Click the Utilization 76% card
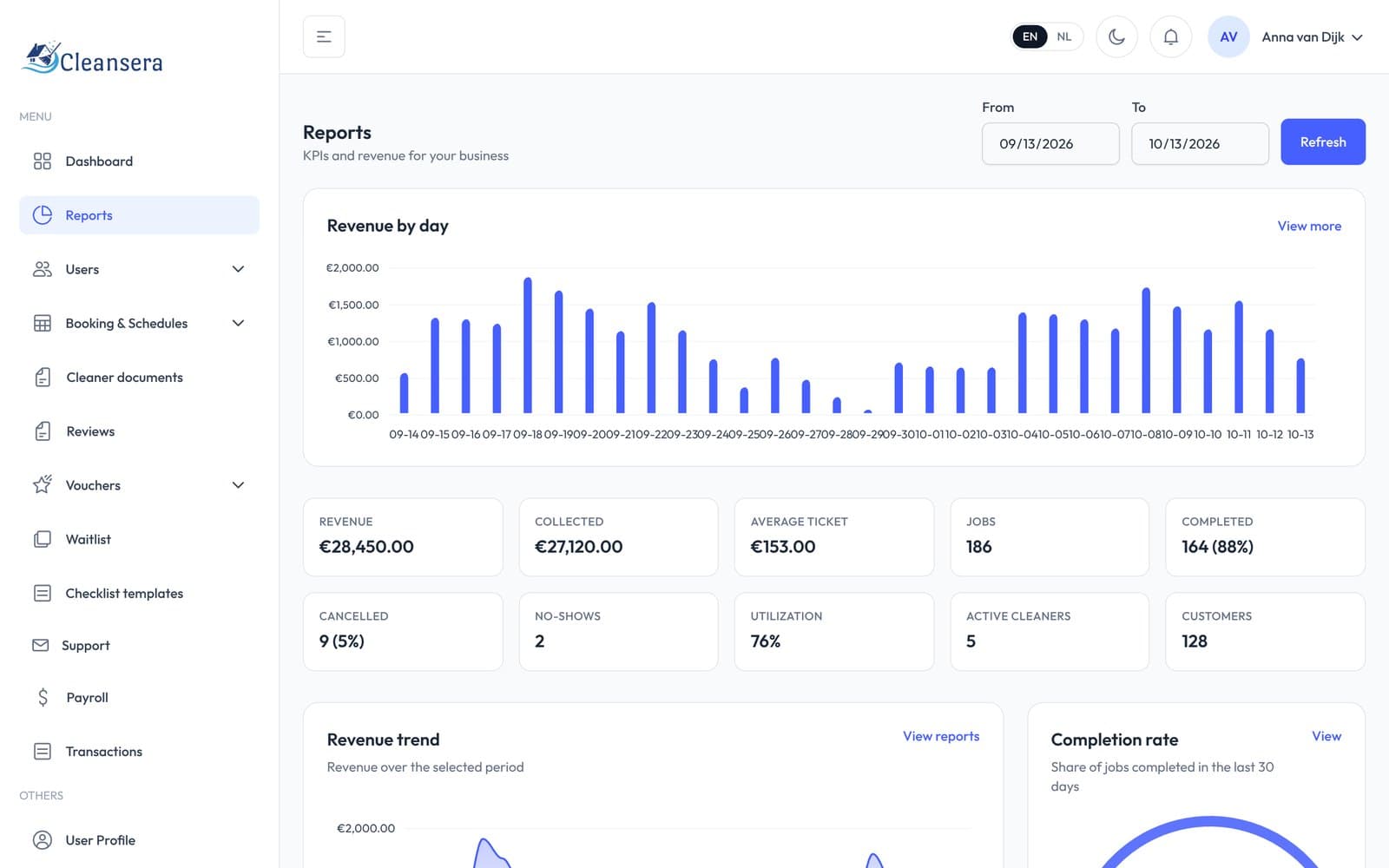Image resolution: width=1389 pixels, height=868 pixels. [x=834, y=631]
